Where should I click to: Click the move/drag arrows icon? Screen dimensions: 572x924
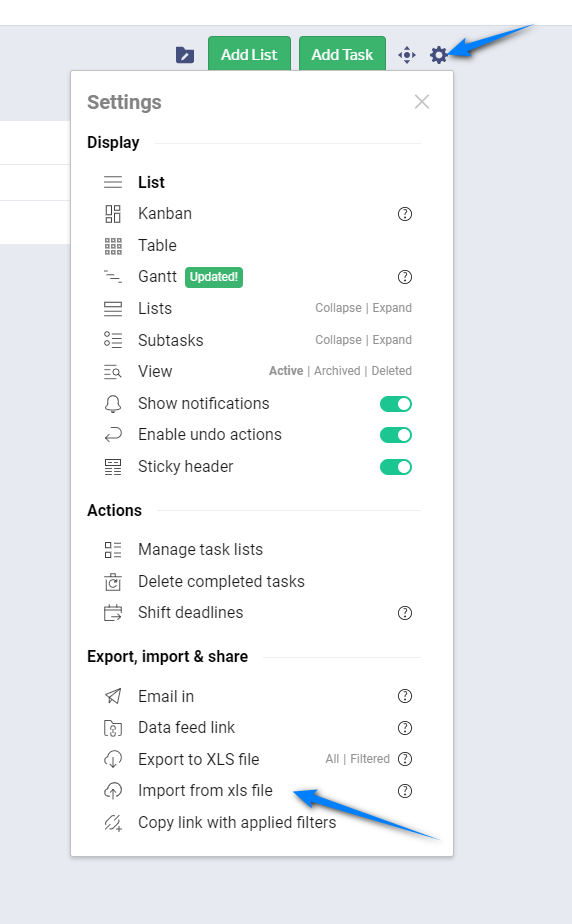click(407, 55)
